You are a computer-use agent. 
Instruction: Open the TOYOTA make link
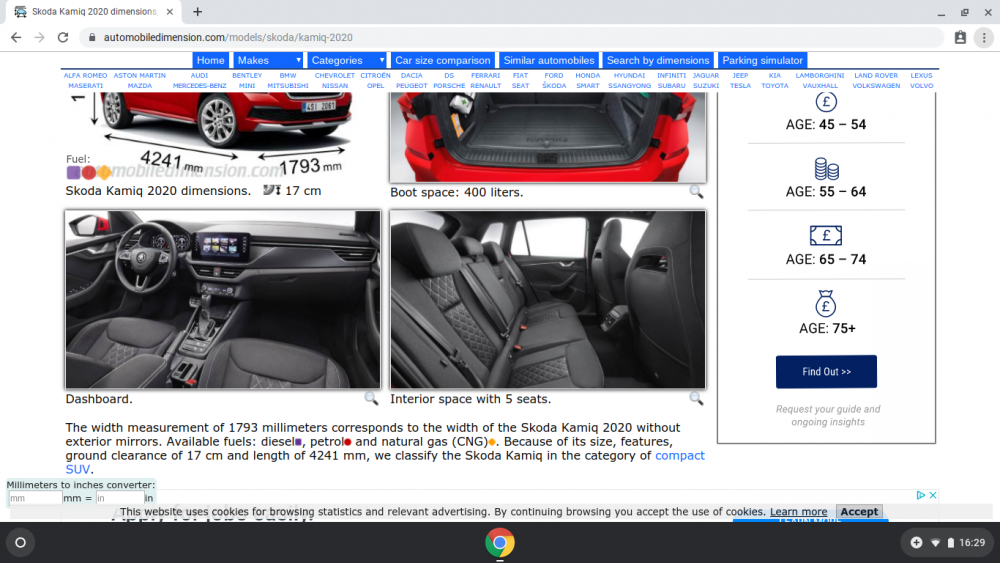pyautogui.click(x=774, y=85)
